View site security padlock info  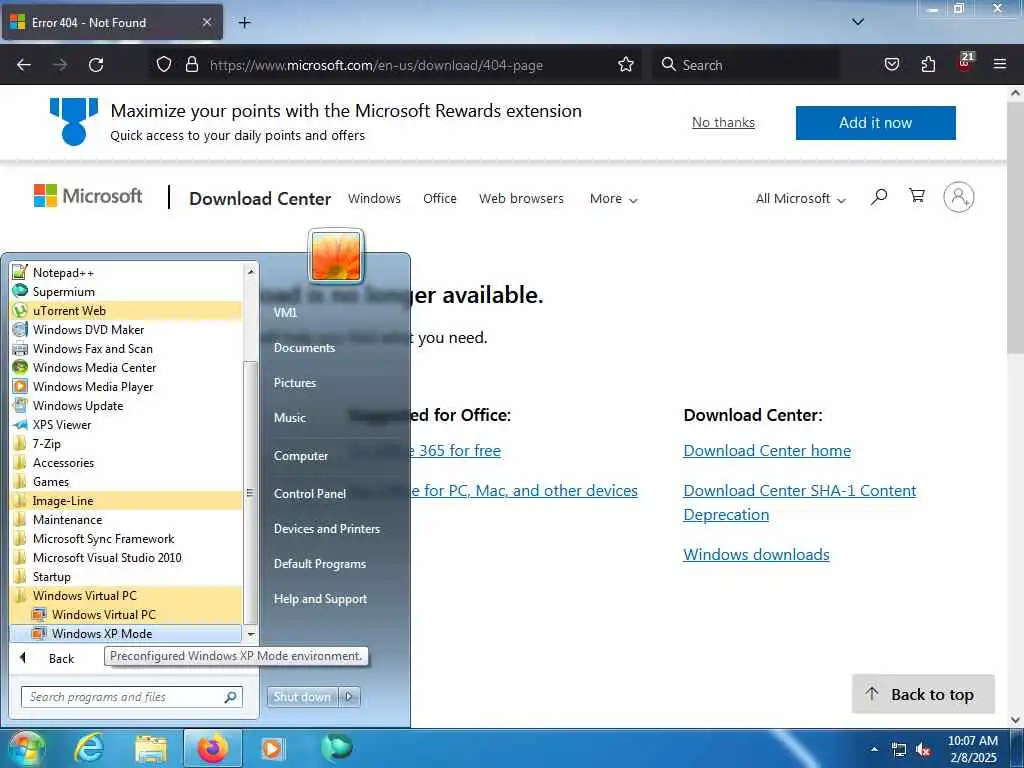[191, 64]
